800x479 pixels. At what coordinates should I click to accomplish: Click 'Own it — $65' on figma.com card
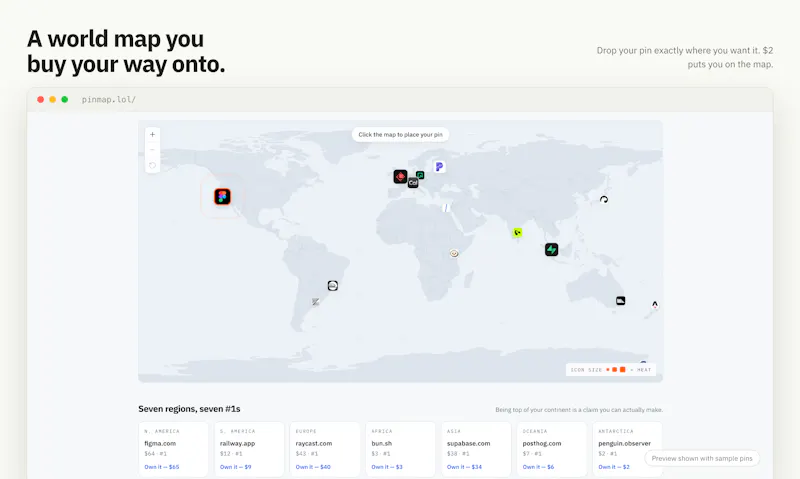coord(162,467)
